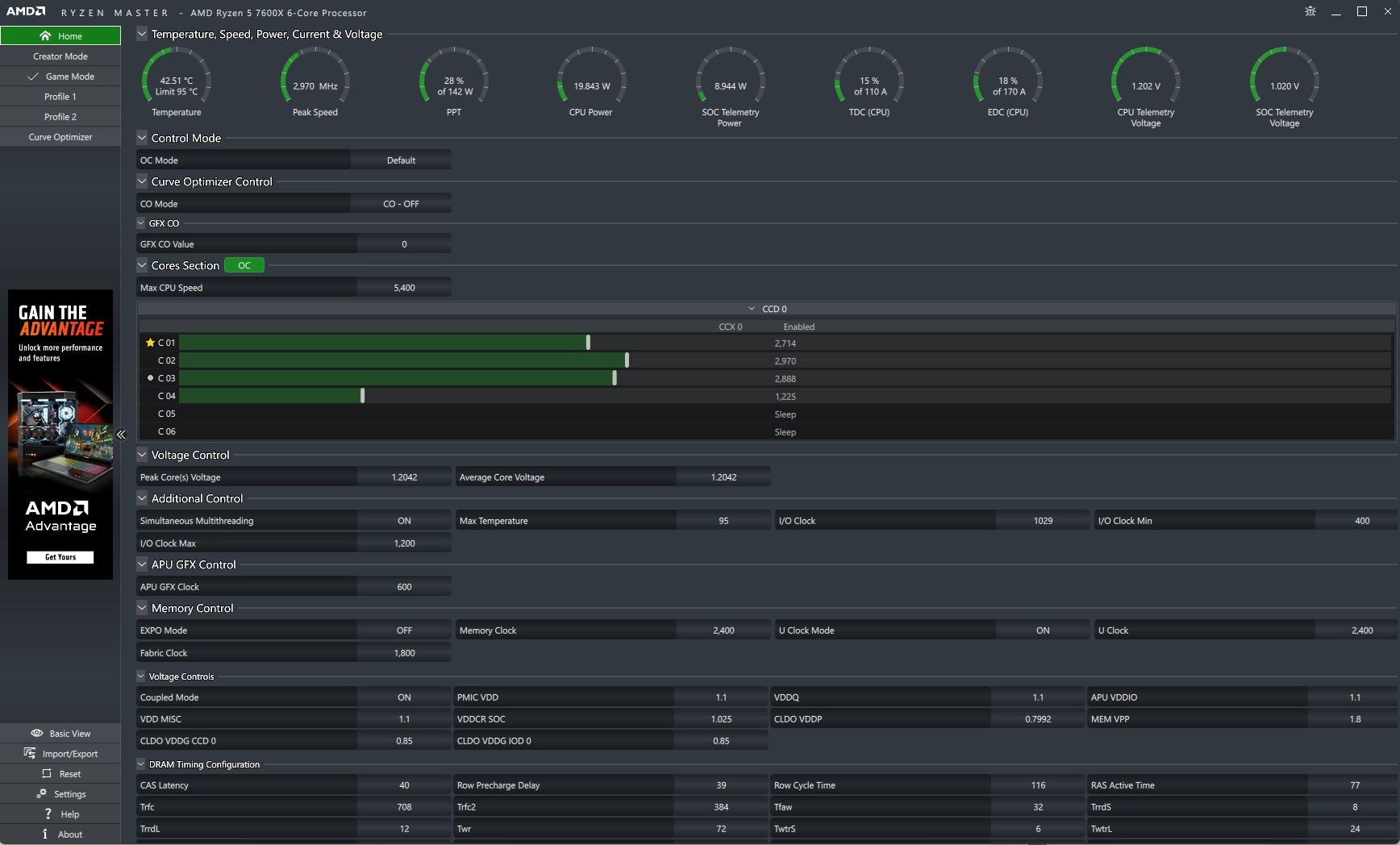The image size is (1400, 845).
Task: Toggle Simultaneous Multithreading ON value
Action: pyautogui.click(x=404, y=521)
